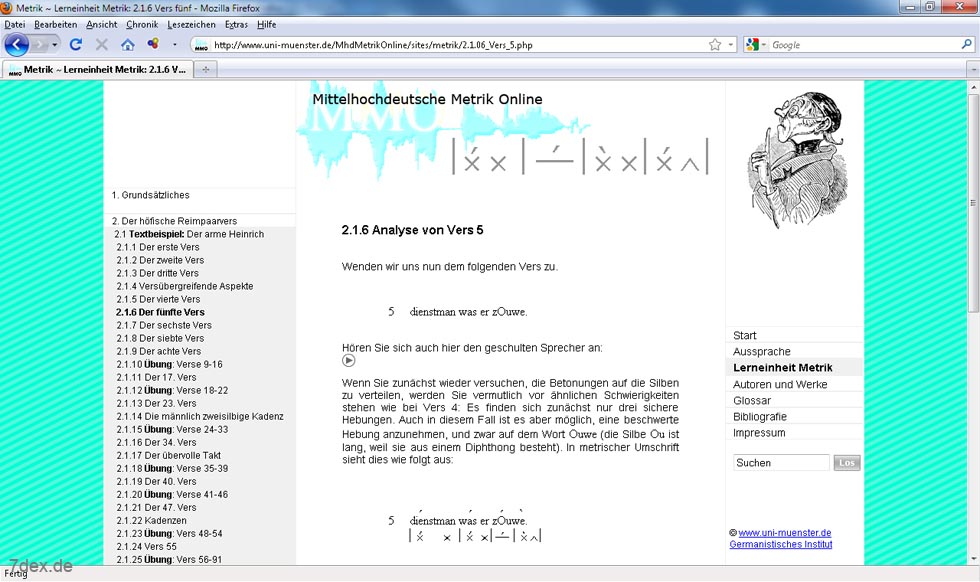980x582 pixels.
Task: Open 2.1.17 Der übervolle Takt
Action: tap(168, 456)
